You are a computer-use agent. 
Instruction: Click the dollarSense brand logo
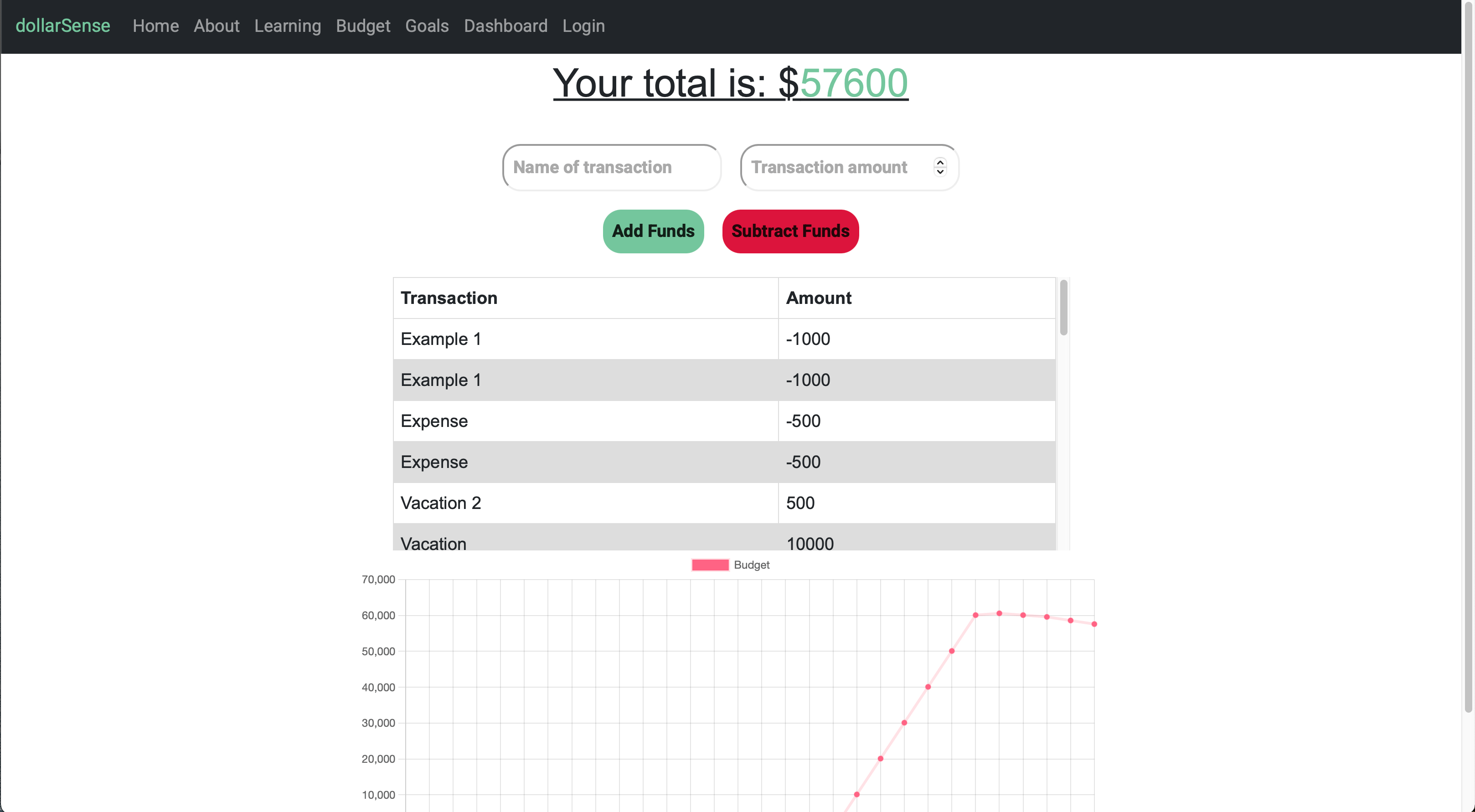pos(62,26)
